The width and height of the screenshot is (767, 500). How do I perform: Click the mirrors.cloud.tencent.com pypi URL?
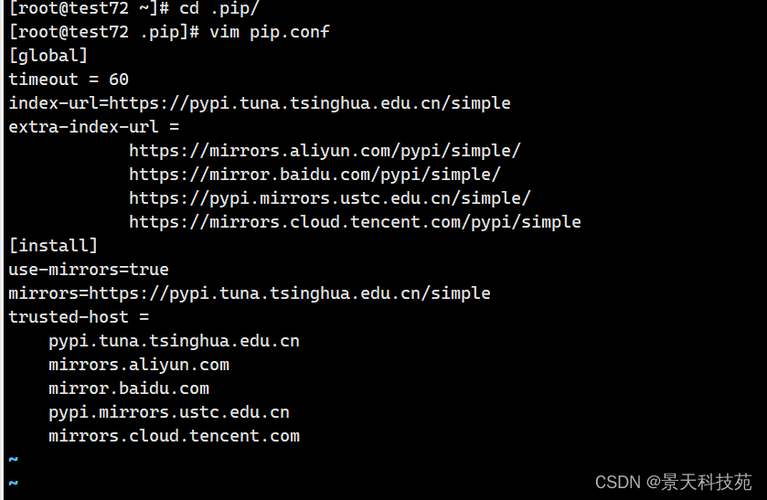point(355,222)
